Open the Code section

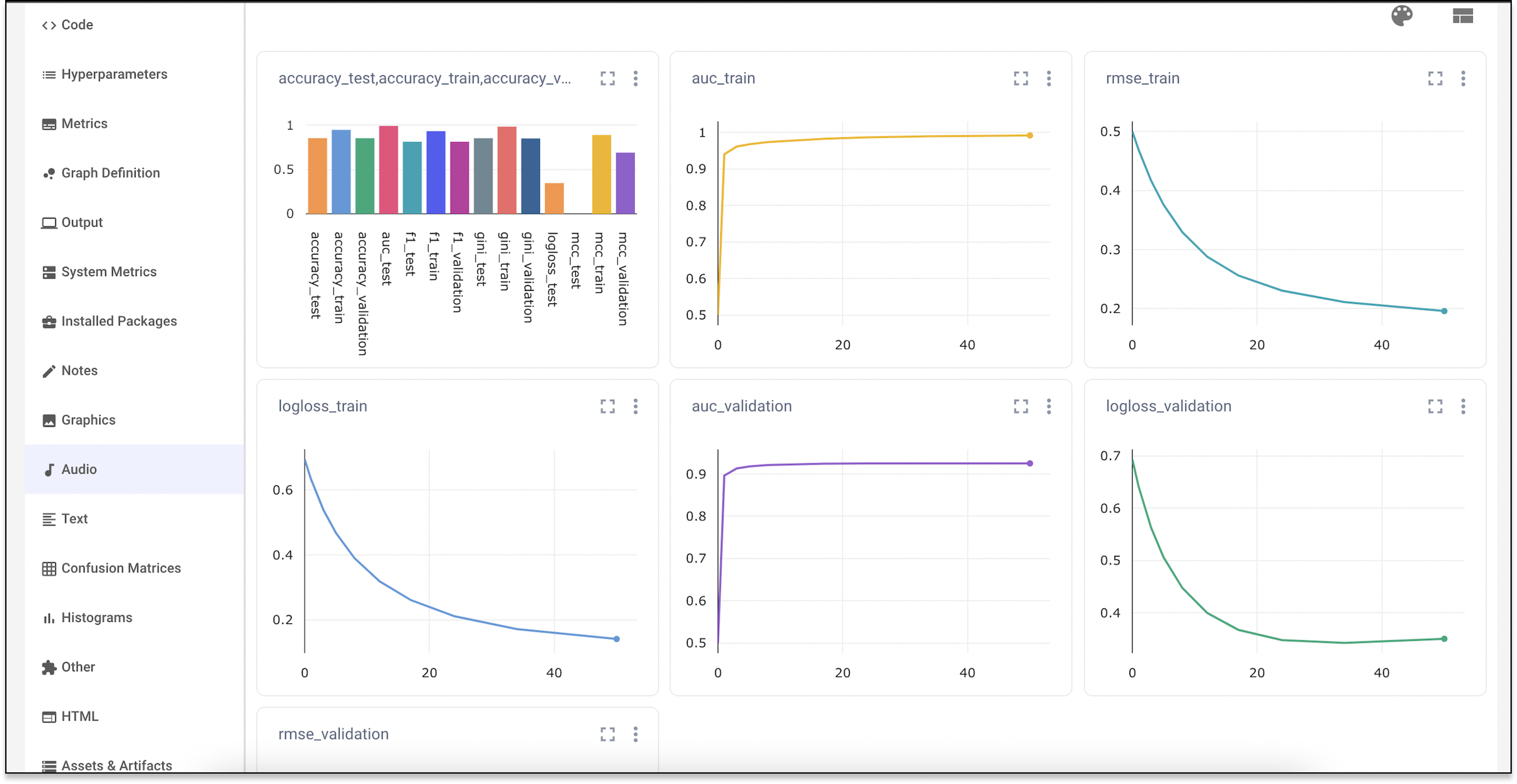point(134,25)
